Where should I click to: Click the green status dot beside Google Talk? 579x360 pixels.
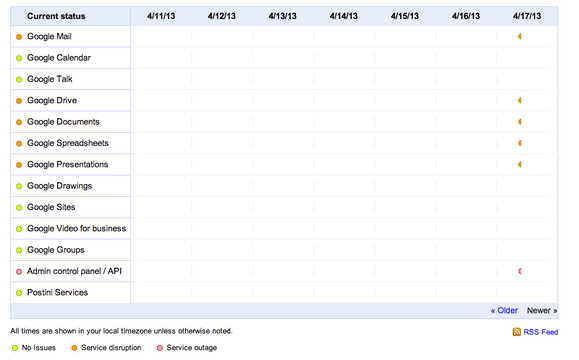(19, 79)
